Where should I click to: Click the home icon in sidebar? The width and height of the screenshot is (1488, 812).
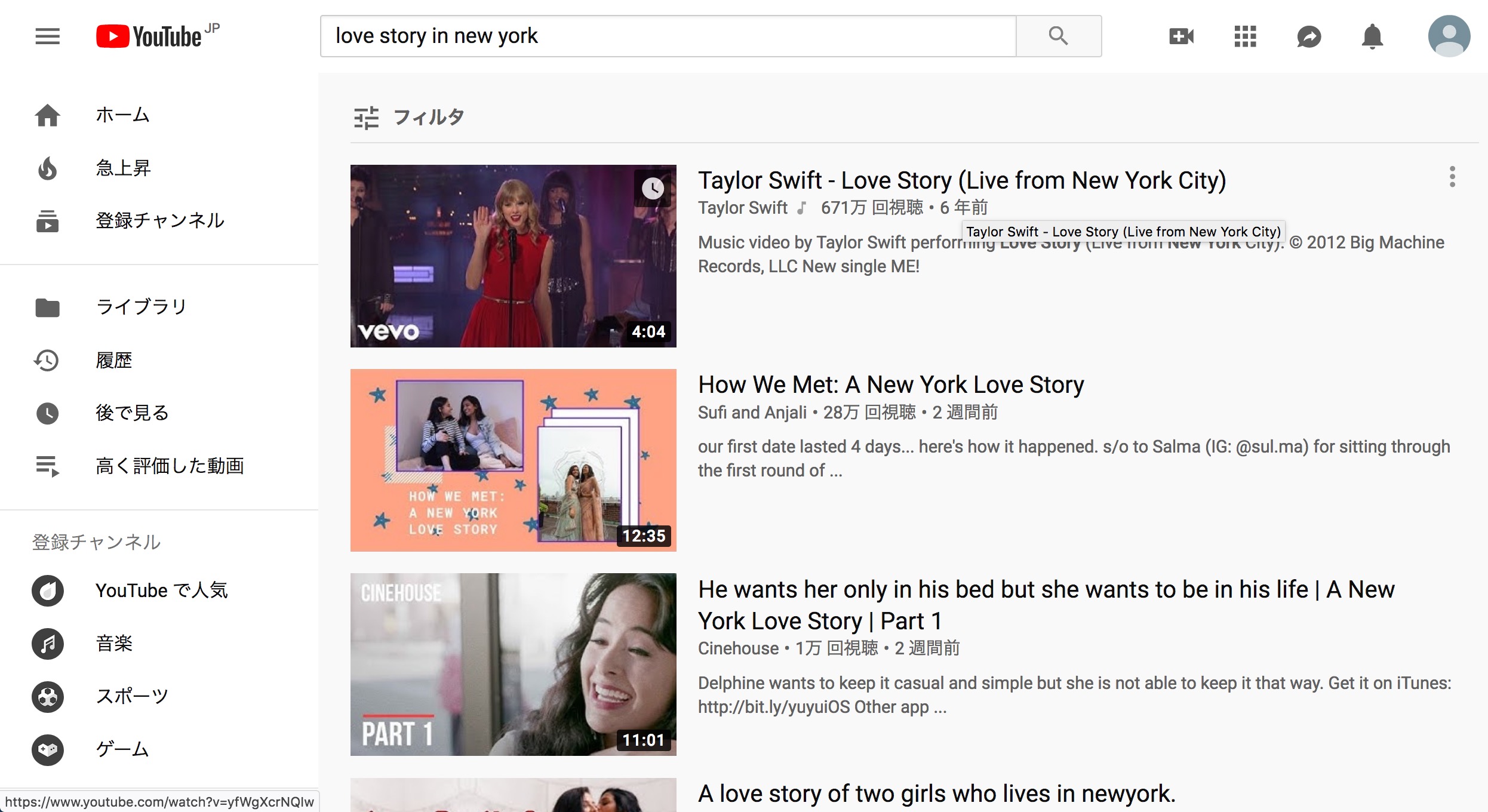48,115
